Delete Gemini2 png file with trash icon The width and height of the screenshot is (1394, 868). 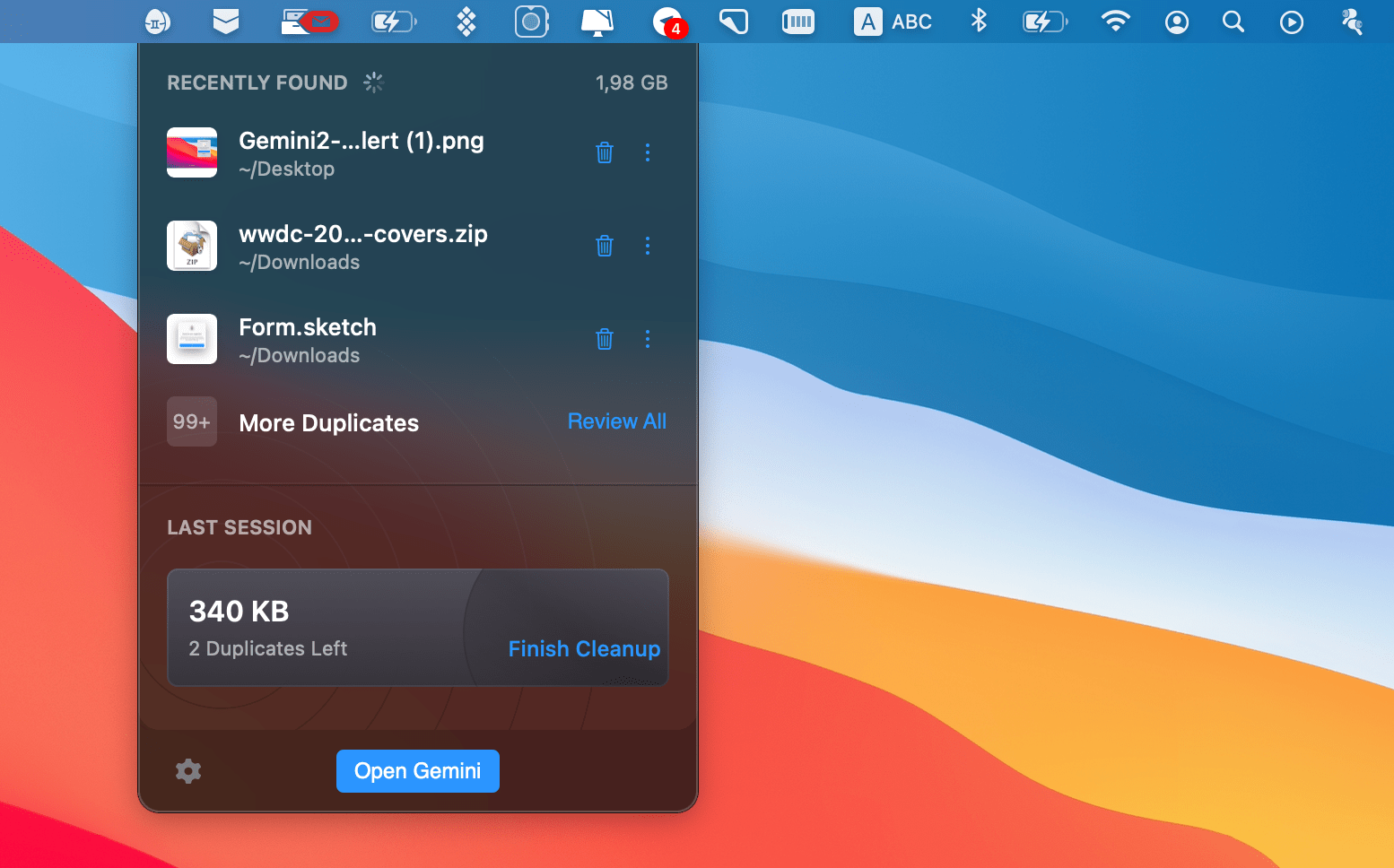point(605,152)
